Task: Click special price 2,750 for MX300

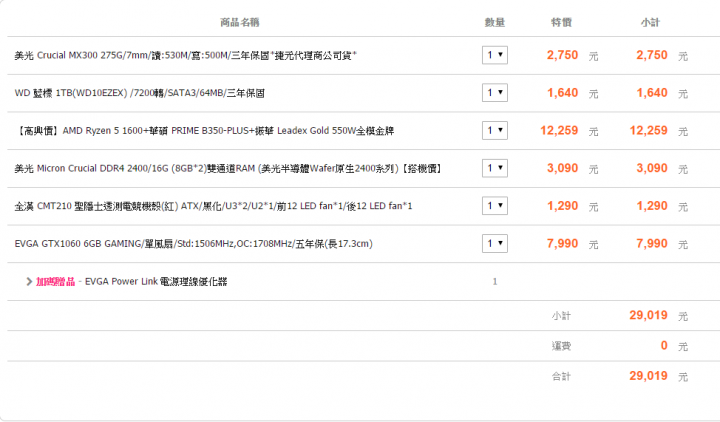Action: (562, 55)
